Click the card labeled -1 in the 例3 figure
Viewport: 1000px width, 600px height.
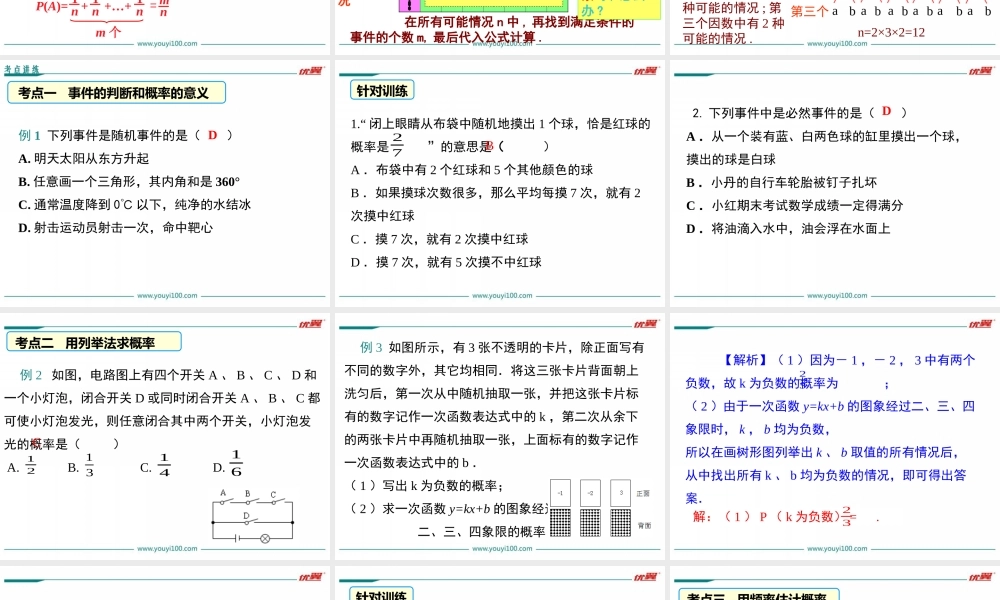pos(560,493)
